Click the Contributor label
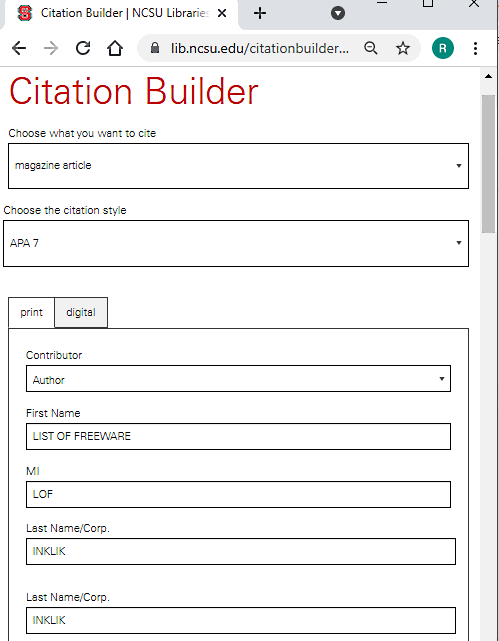Image resolution: width=499 pixels, height=641 pixels. (x=54, y=355)
